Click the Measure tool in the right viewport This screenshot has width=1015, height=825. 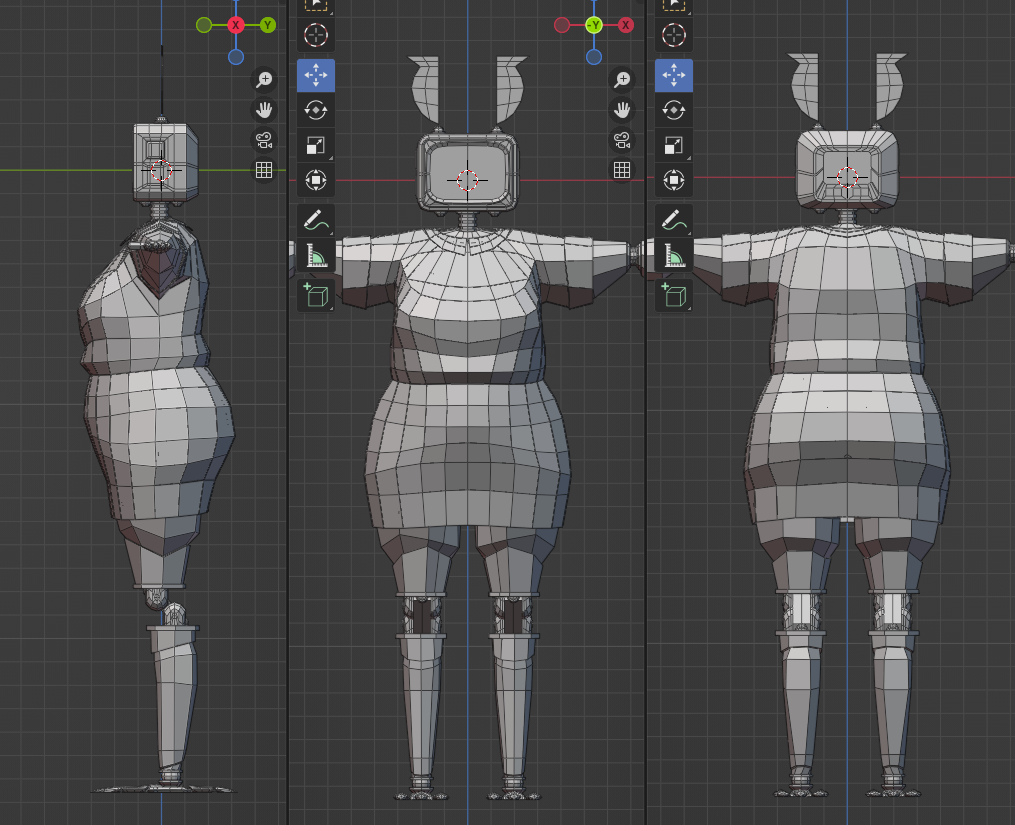tap(674, 257)
